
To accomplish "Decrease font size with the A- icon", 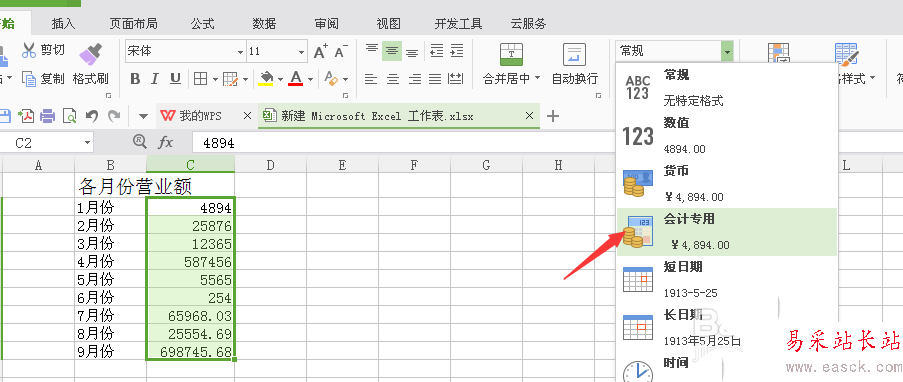I will coord(341,51).
